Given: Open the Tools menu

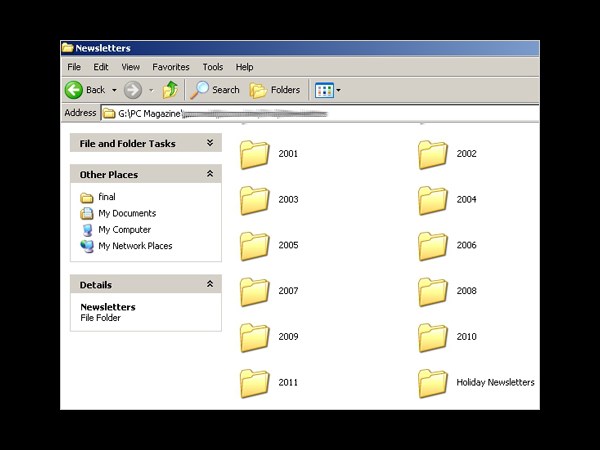Looking at the screenshot, I should [213, 67].
